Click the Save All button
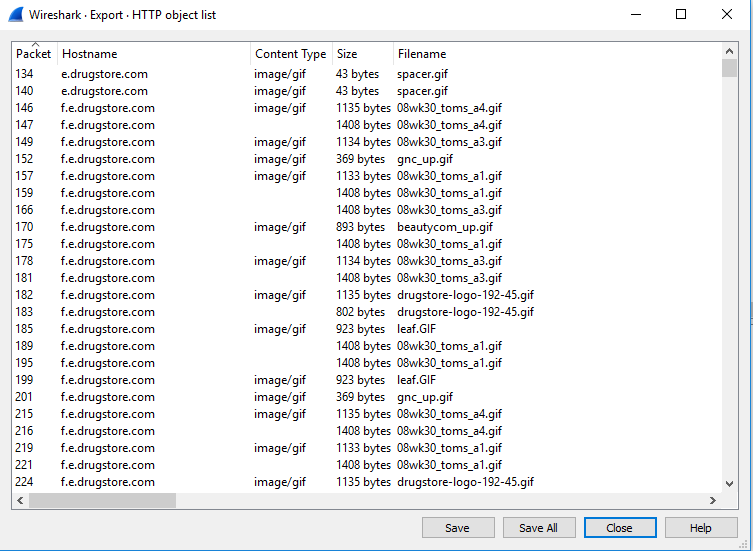This screenshot has height=551, width=753. (x=539, y=528)
